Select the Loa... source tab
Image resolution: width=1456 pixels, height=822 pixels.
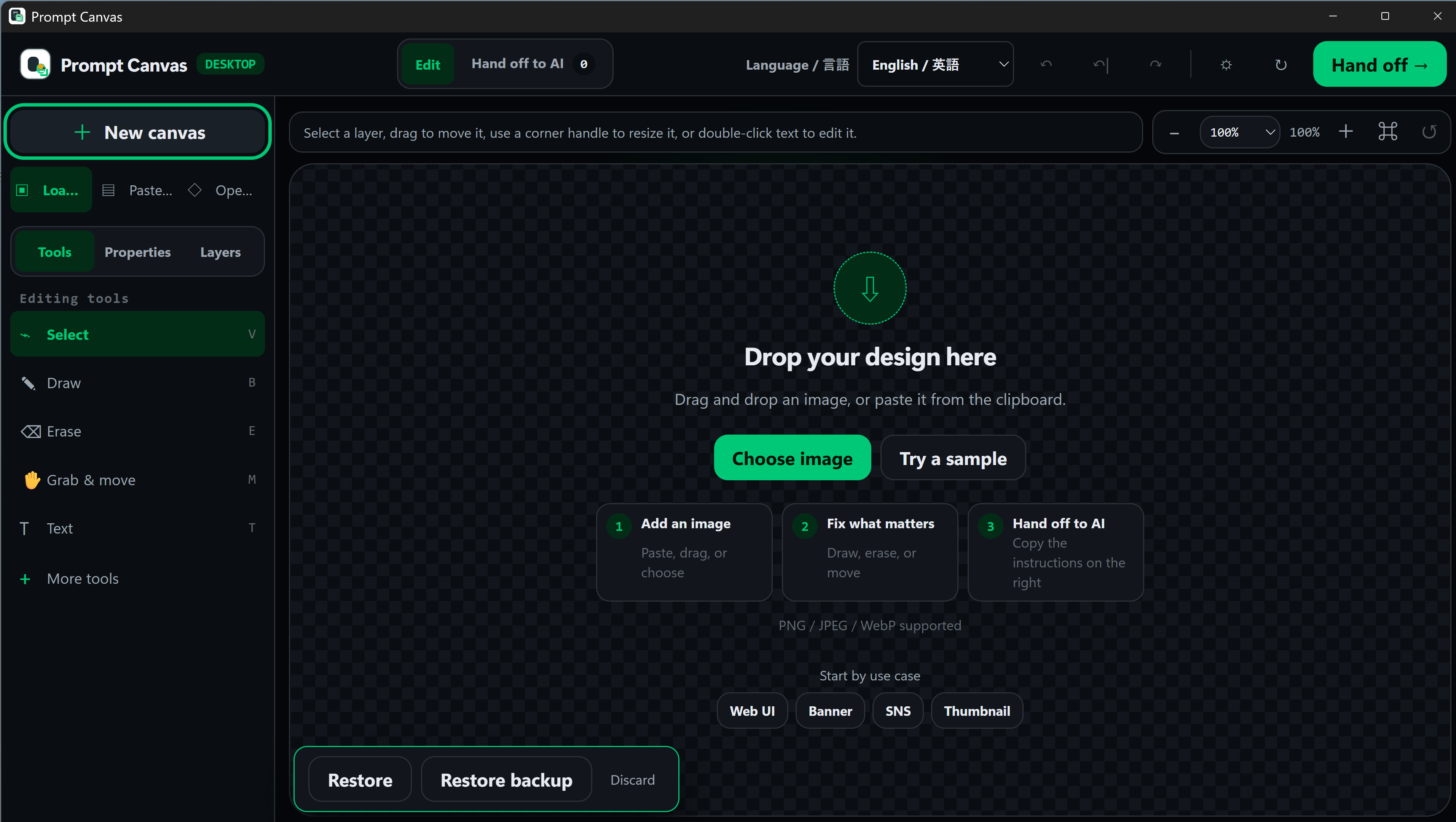(51, 190)
